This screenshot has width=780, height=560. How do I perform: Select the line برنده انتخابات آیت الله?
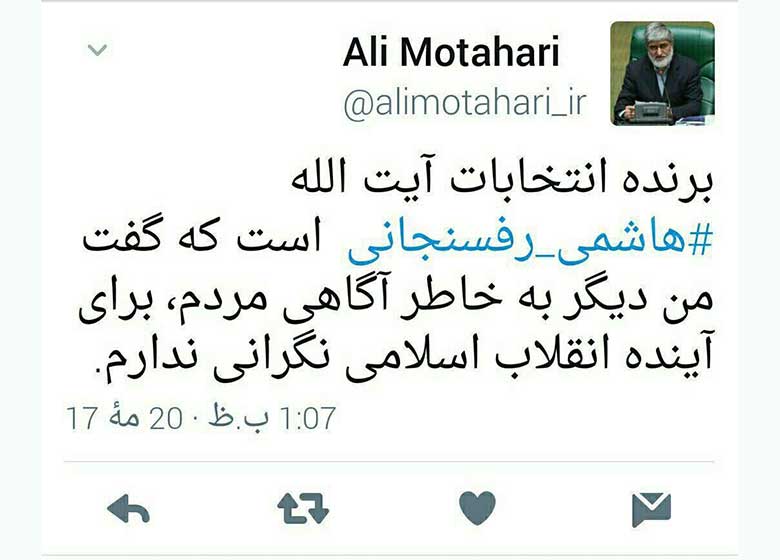(x=502, y=180)
